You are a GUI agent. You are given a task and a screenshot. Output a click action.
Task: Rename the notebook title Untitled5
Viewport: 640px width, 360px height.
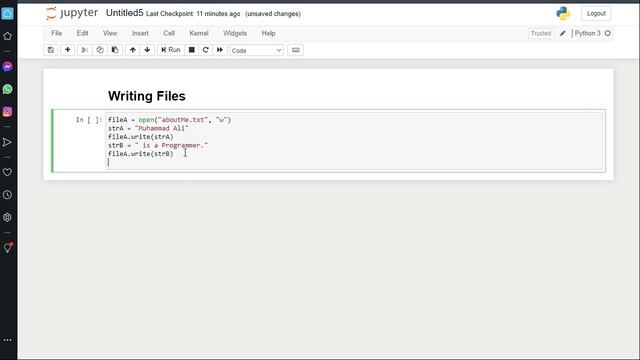coord(124,13)
